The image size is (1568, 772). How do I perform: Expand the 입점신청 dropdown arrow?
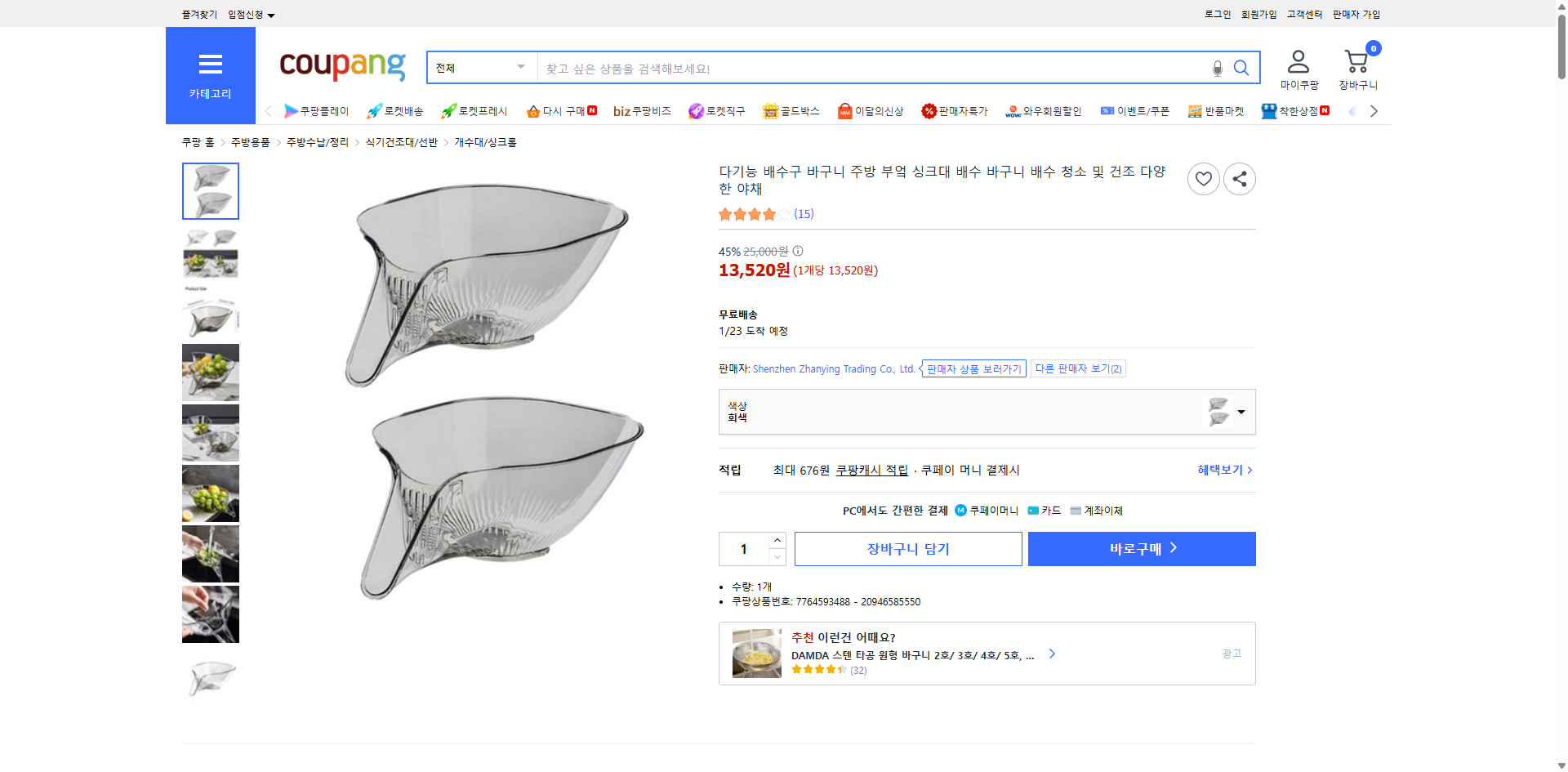click(x=272, y=14)
